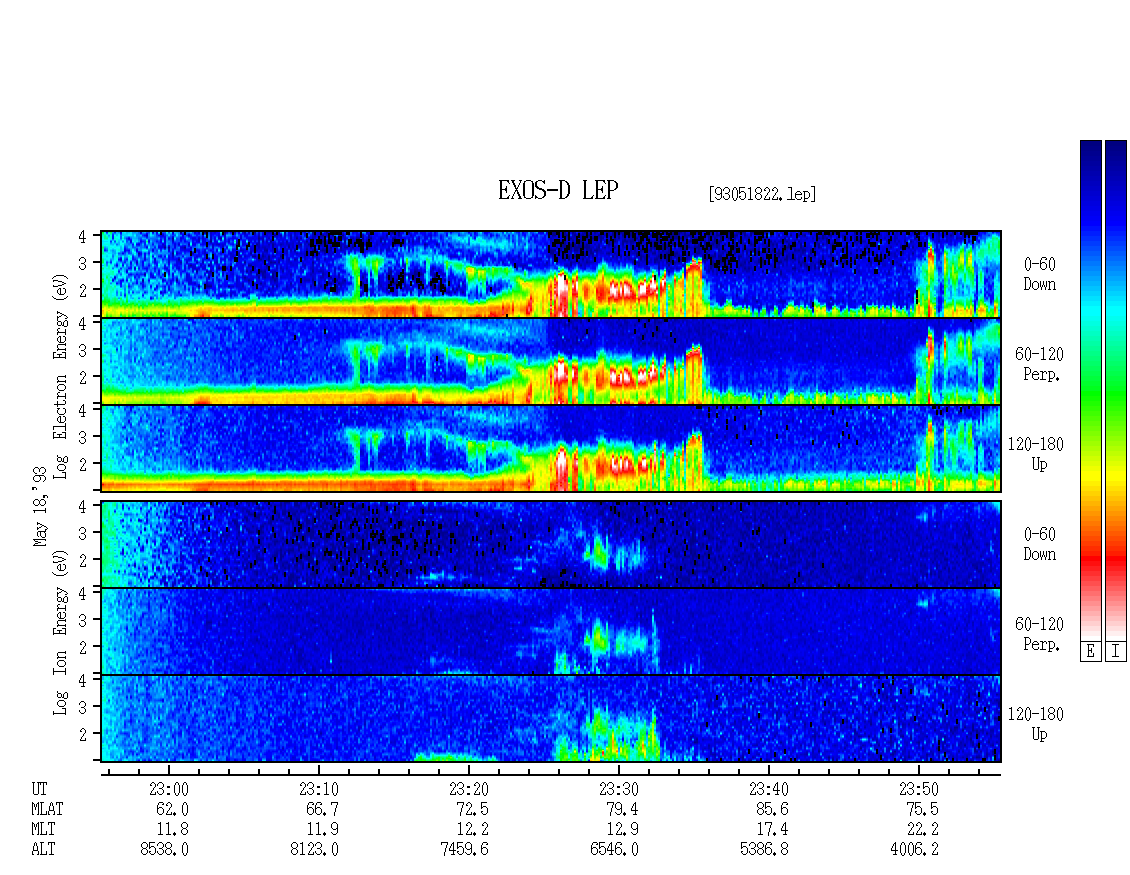Click the electron 120-180 Up spectrogram panel
1130x875 pixels.
[551, 448]
